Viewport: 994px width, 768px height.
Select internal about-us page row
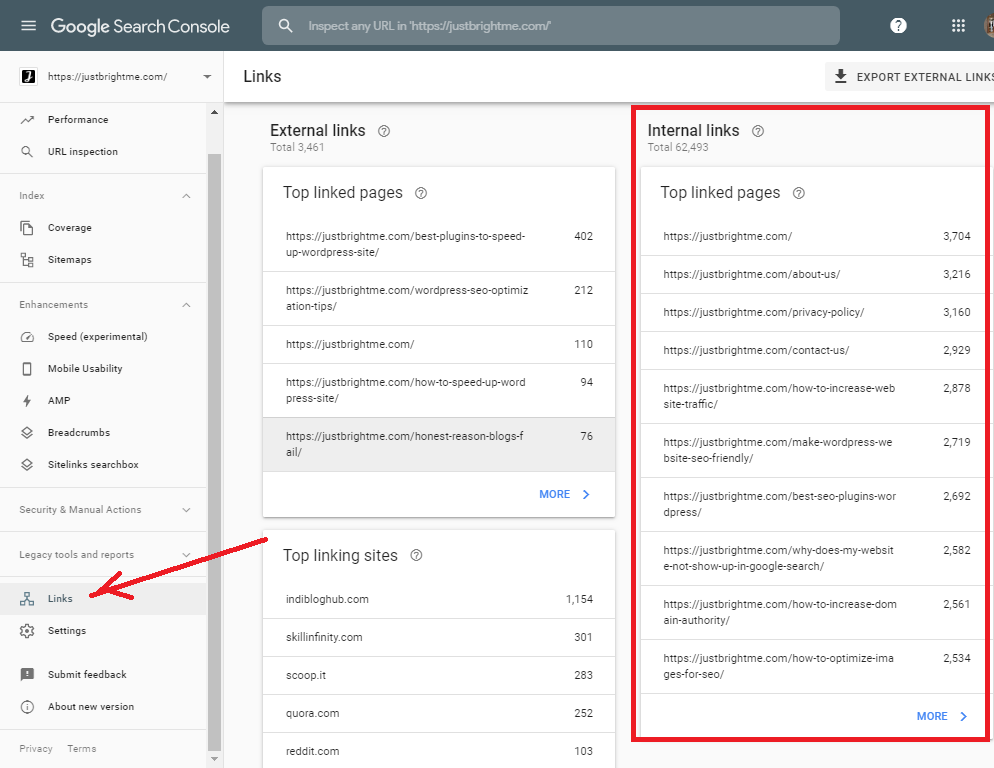click(x=813, y=275)
